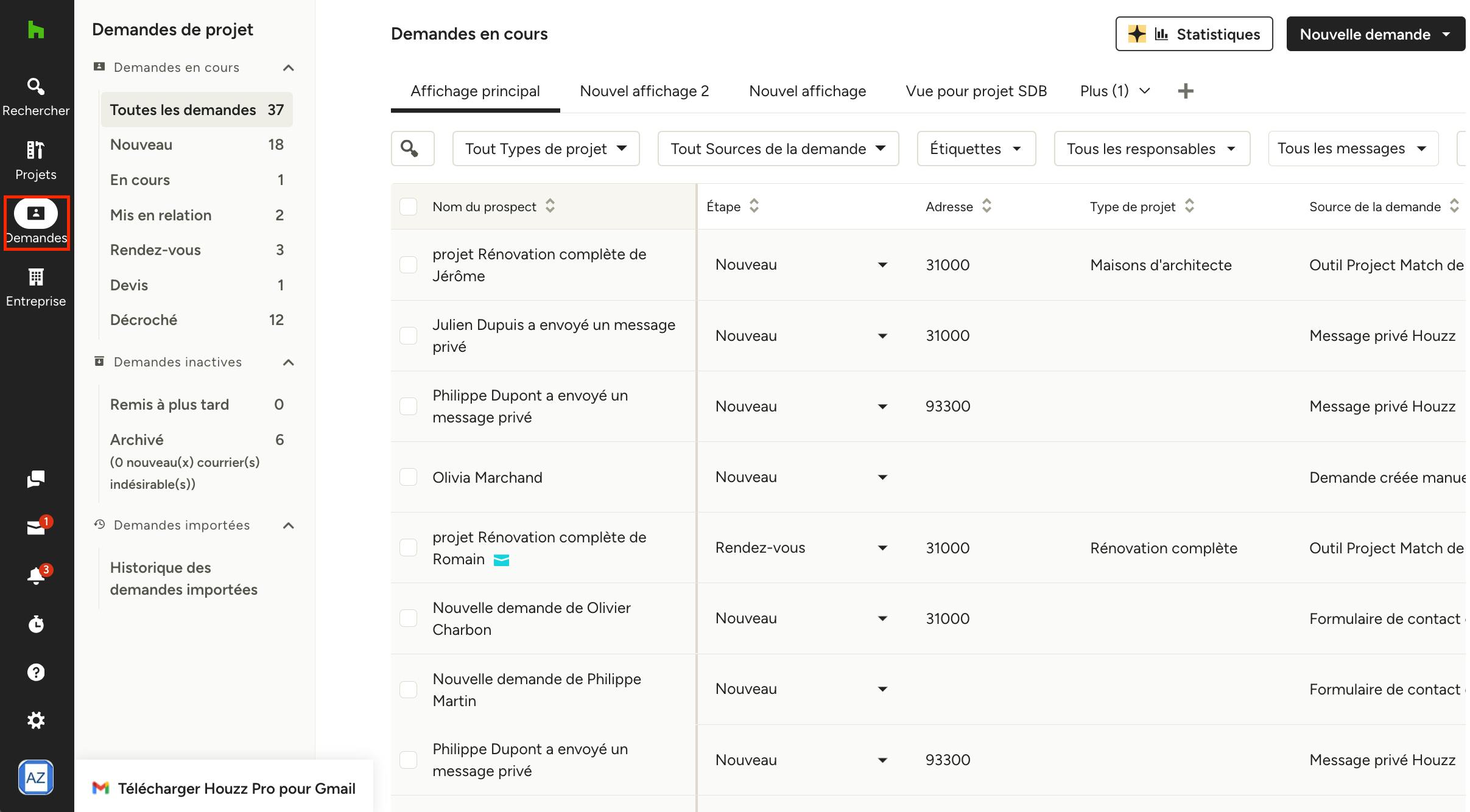The image size is (1470, 812).
Task: Open Olivia Marchand prospect name
Action: click(x=487, y=477)
